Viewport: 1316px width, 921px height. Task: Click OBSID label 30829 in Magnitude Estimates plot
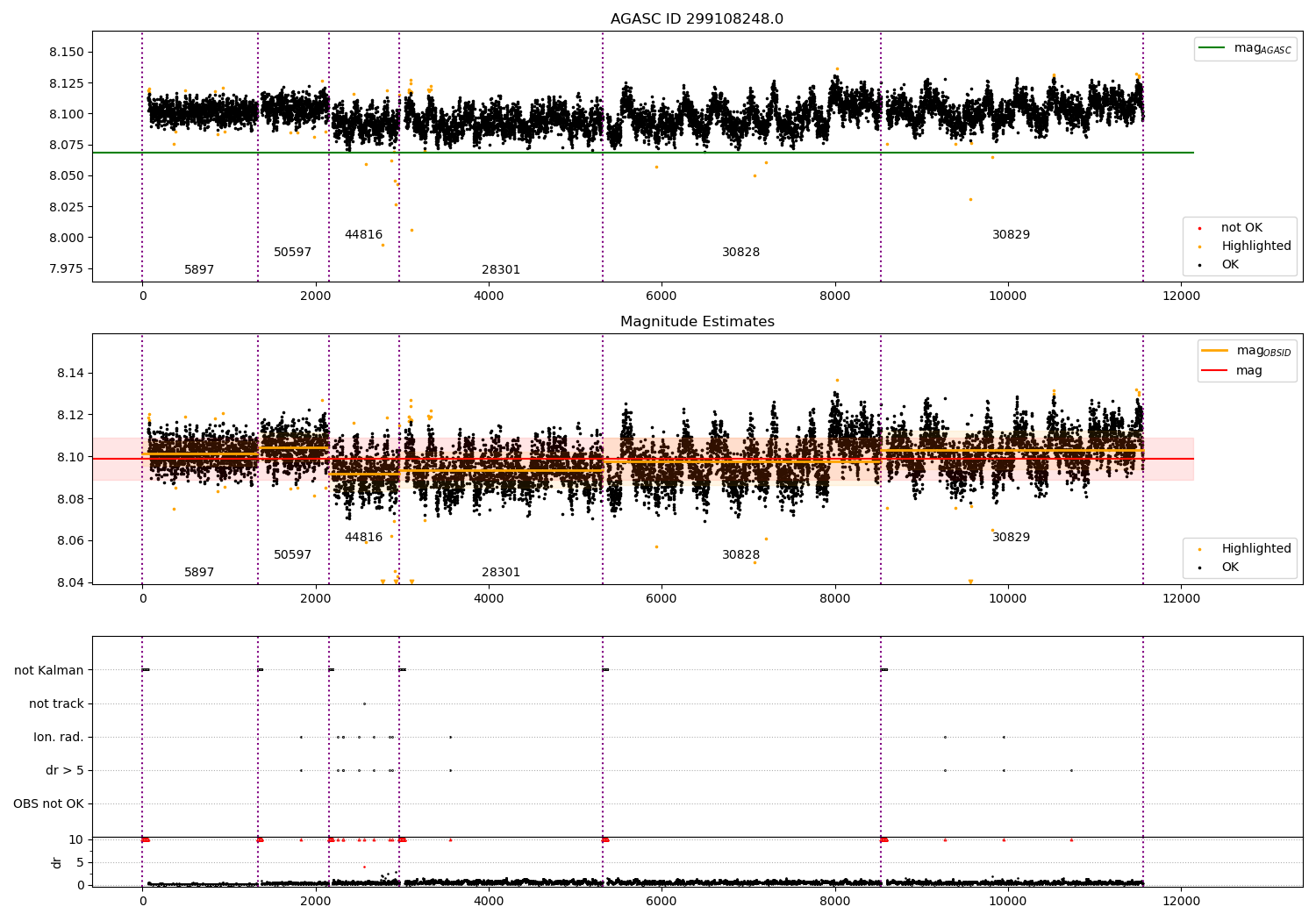tap(1011, 538)
